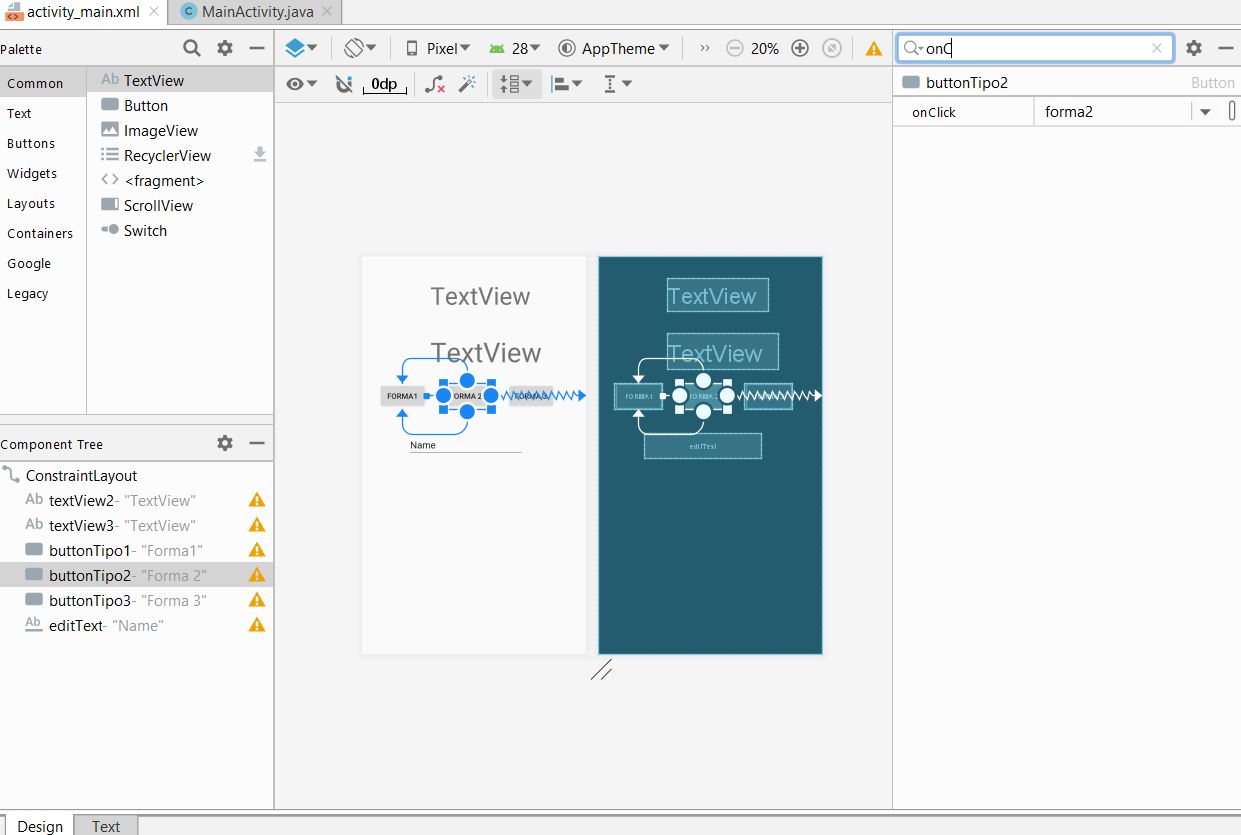1241x835 pixels.
Task: Switch to the Text editor tab
Action: pyautogui.click(x=106, y=825)
